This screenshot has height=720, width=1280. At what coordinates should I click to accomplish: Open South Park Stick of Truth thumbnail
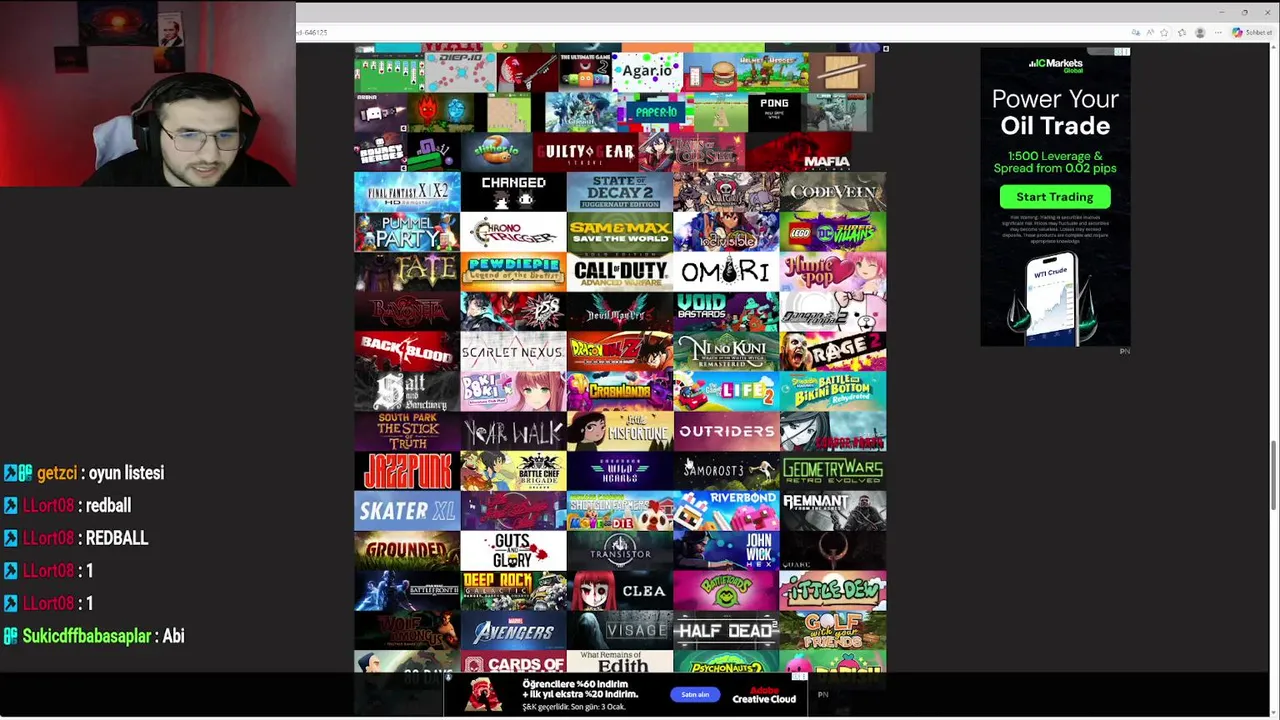407,431
